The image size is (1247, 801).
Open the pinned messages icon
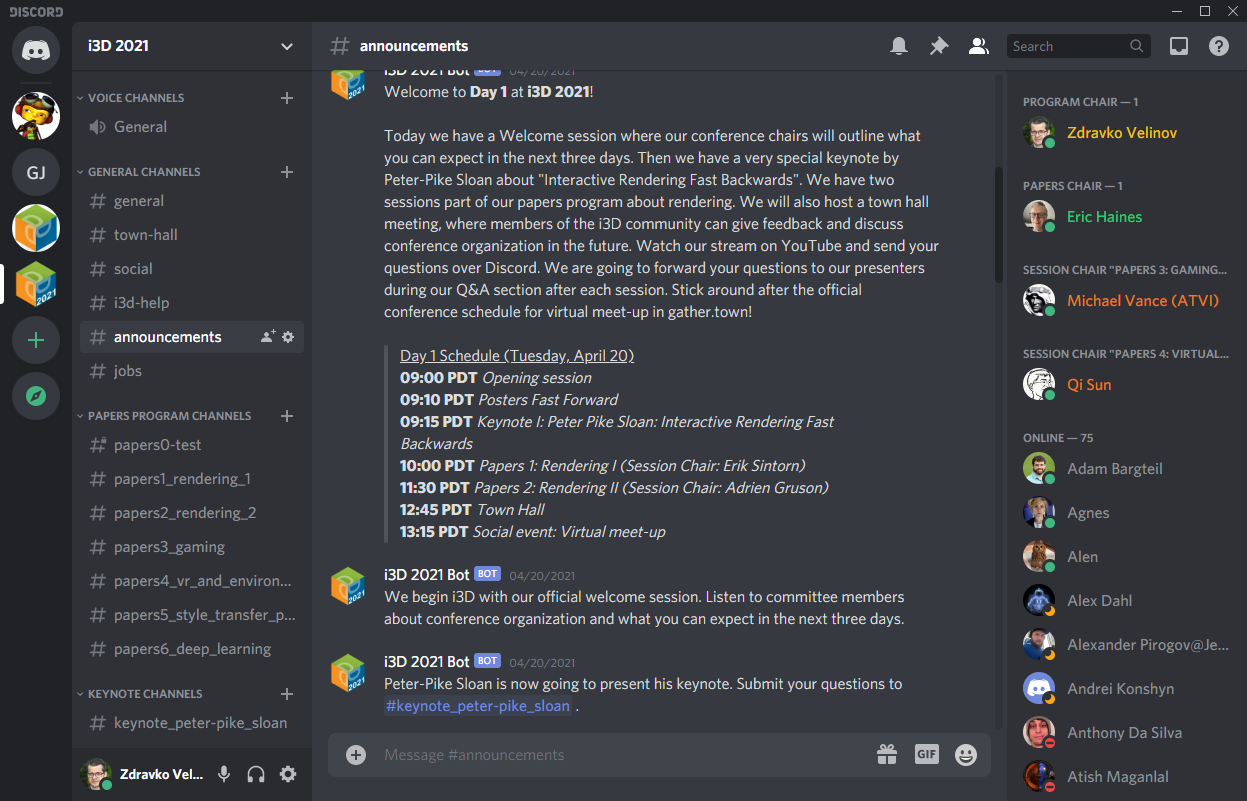tap(938, 45)
